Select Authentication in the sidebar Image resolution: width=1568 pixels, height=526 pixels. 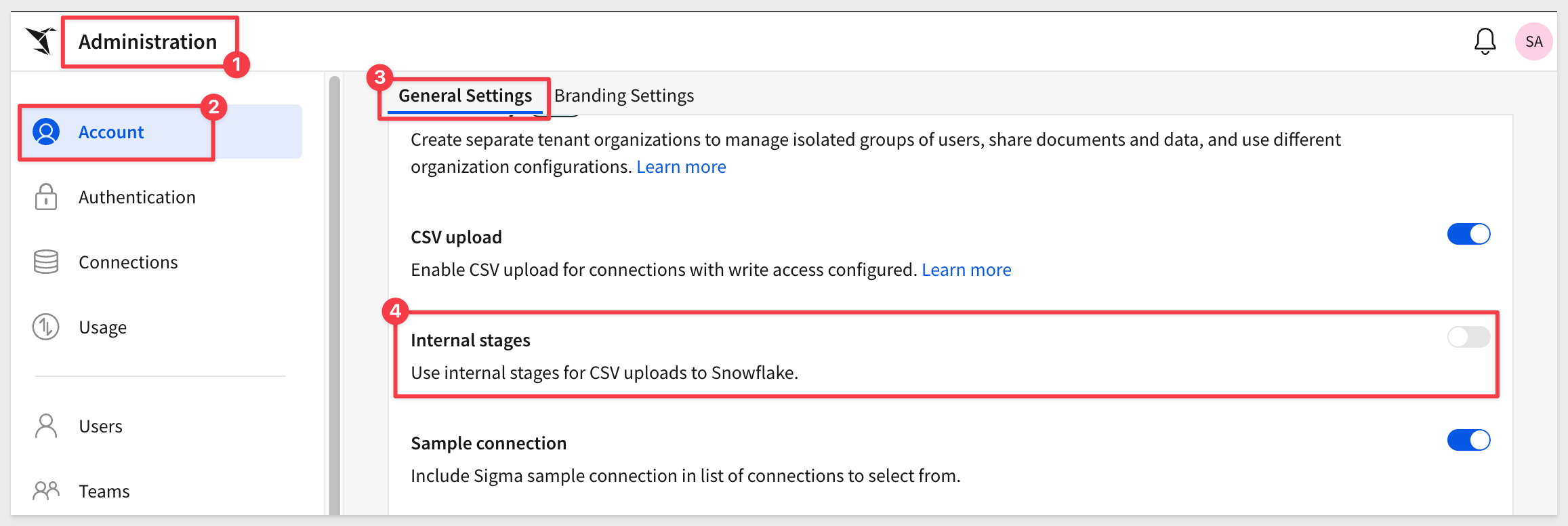click(x=137, y=197)
